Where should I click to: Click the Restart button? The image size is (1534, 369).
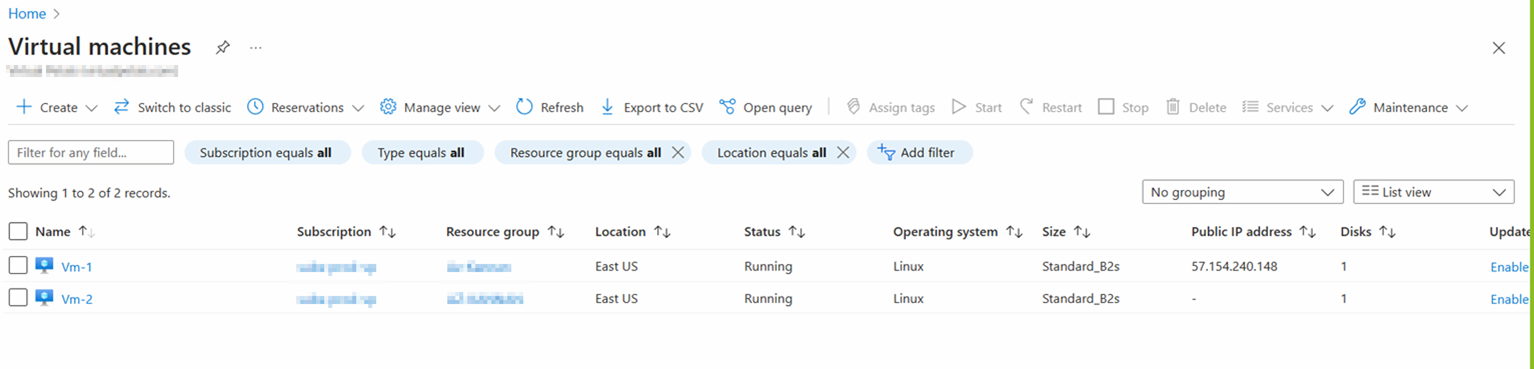(x=1050, y=107)
